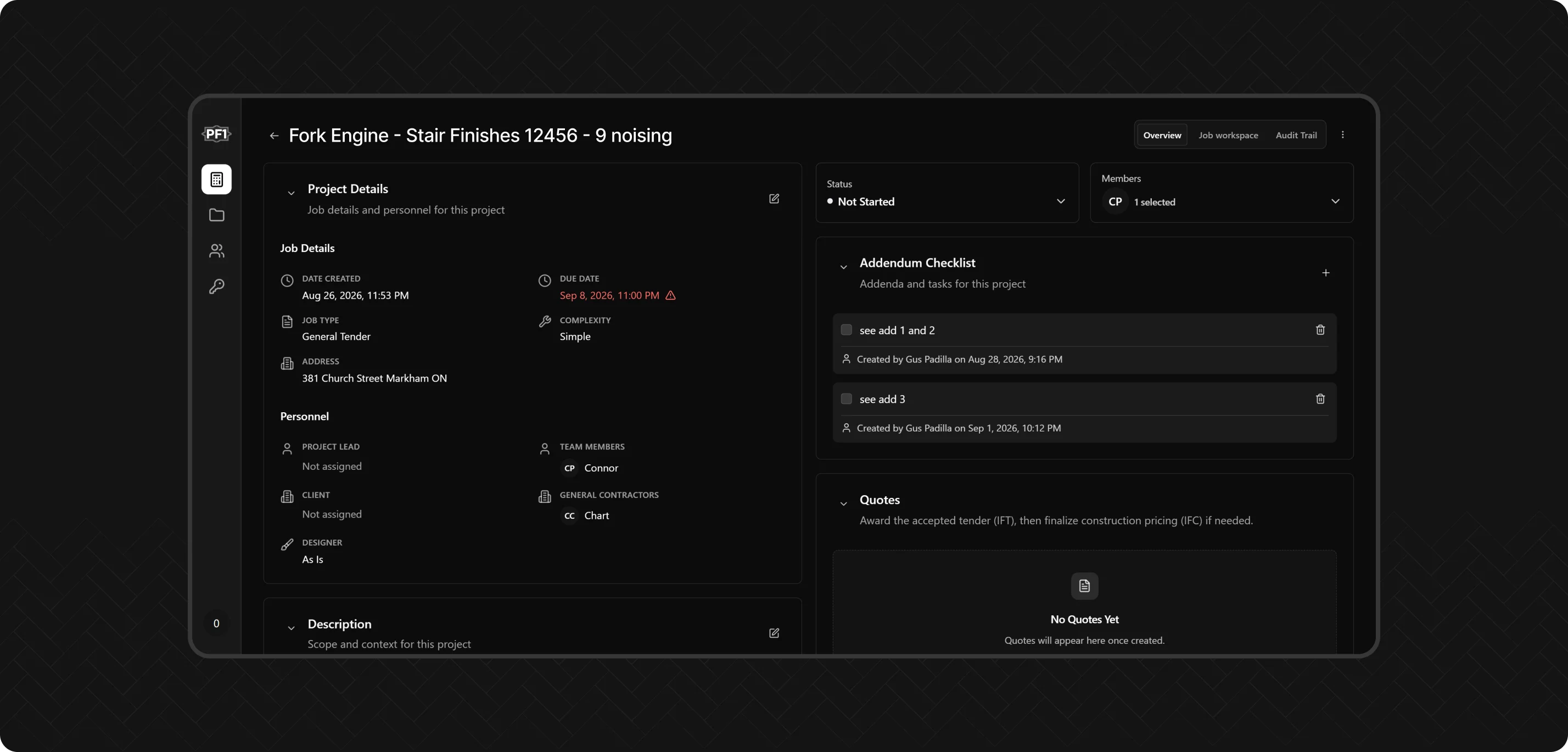
Task: Click the 'General Tender' job type value
Action: tap(335, 336)
